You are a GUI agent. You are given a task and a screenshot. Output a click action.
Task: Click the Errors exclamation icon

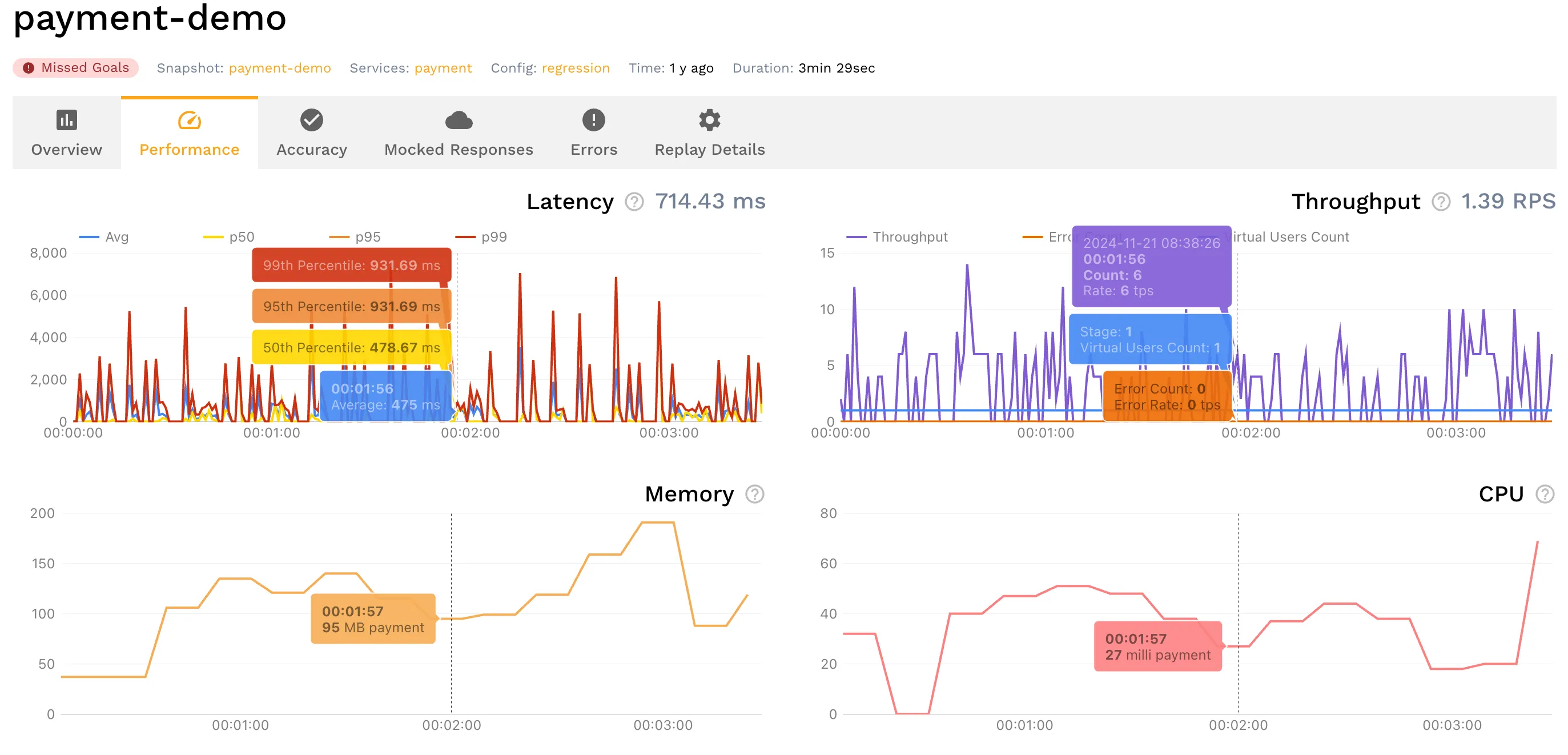click(593, 121)
